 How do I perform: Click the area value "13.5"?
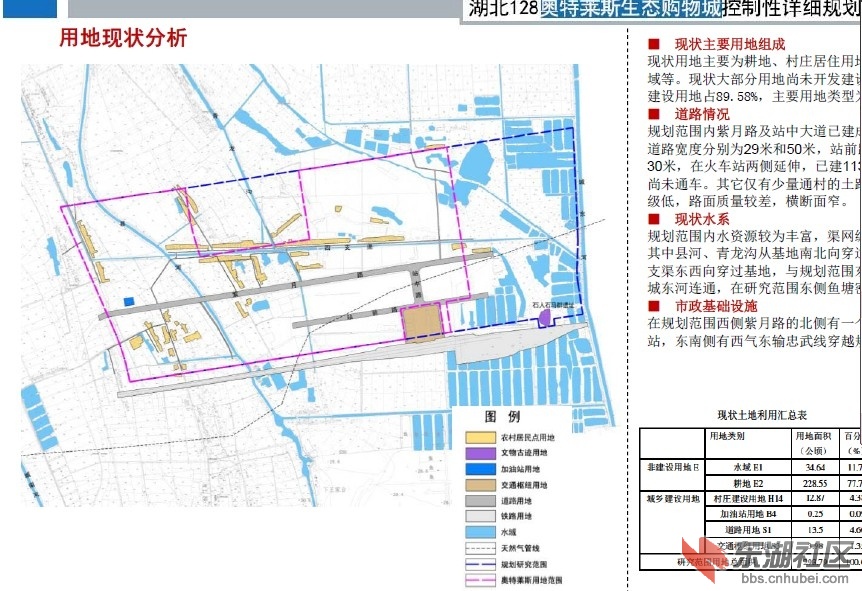pos(815,530)
